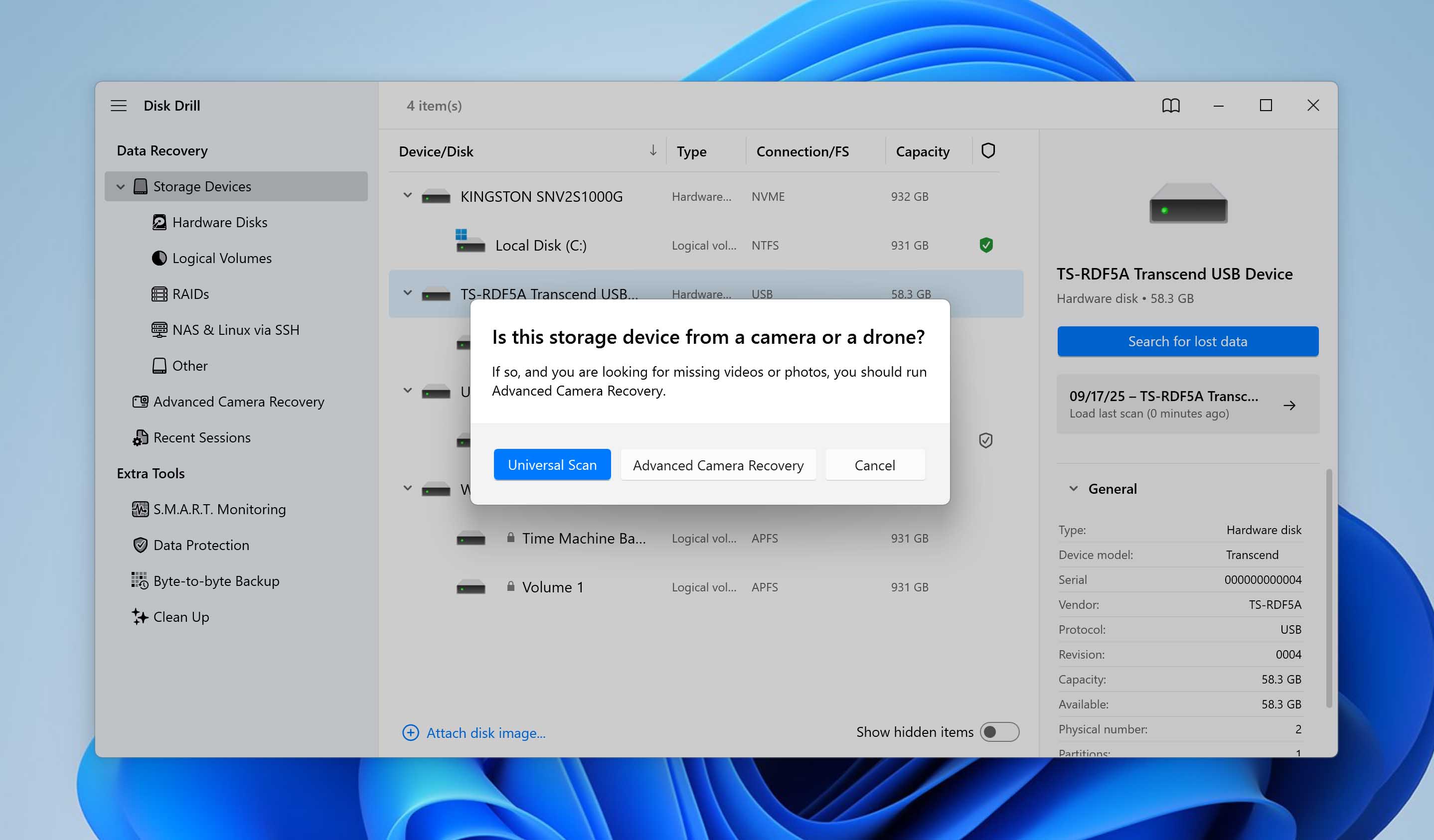1434x840 pixels.
Task: Select the Local Disk (C:) row
Action: (x=706, y=245)
